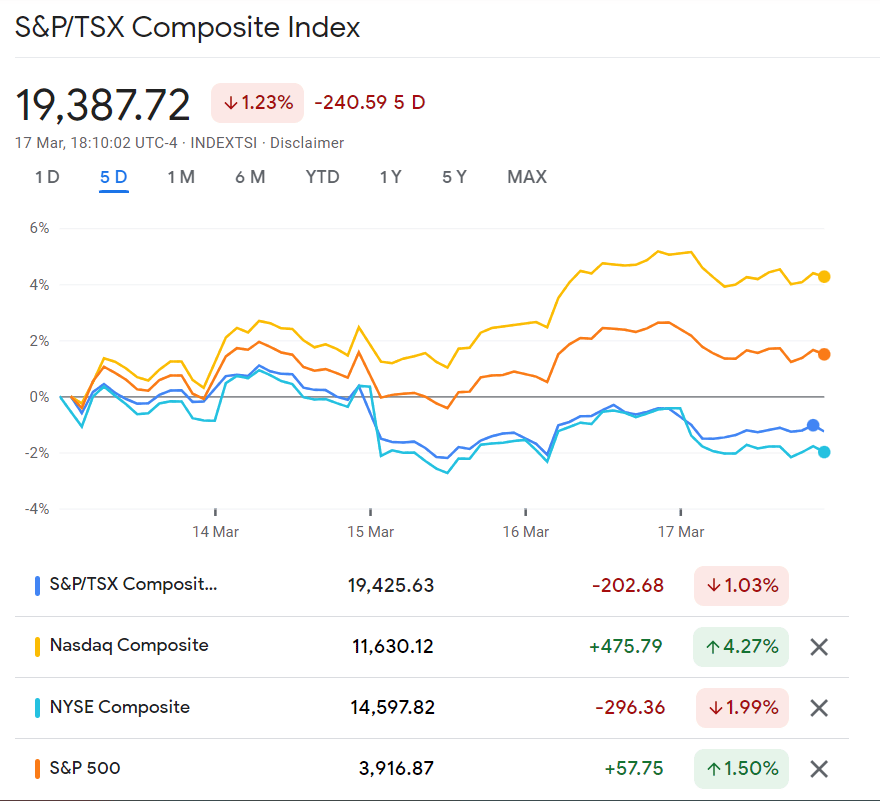Open the Disclaimer link

[x=307, y=143]
